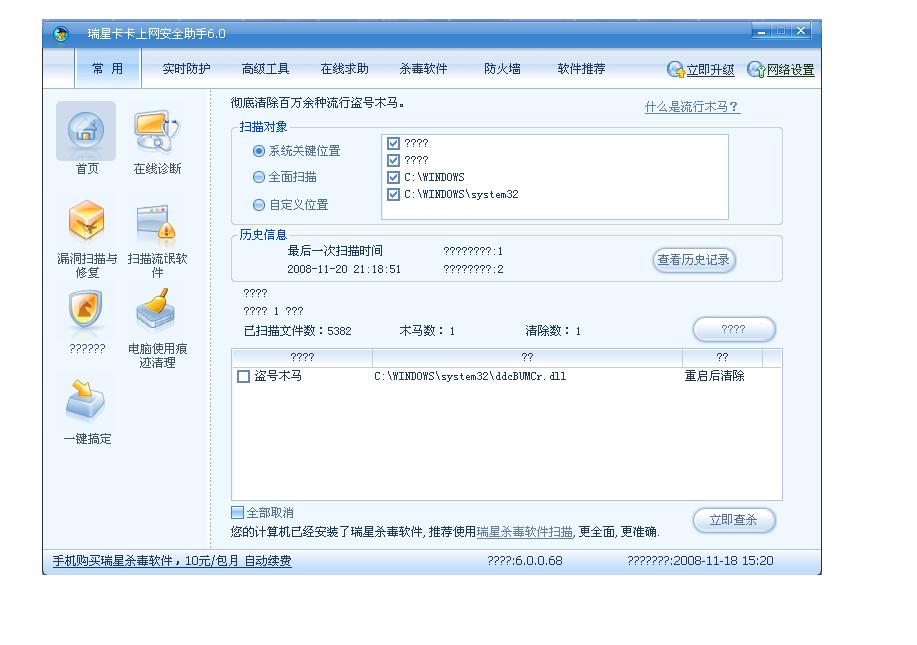Click the 2008-11-18 15:20 status bar date
917x645 pixels.
coord(700,561)
